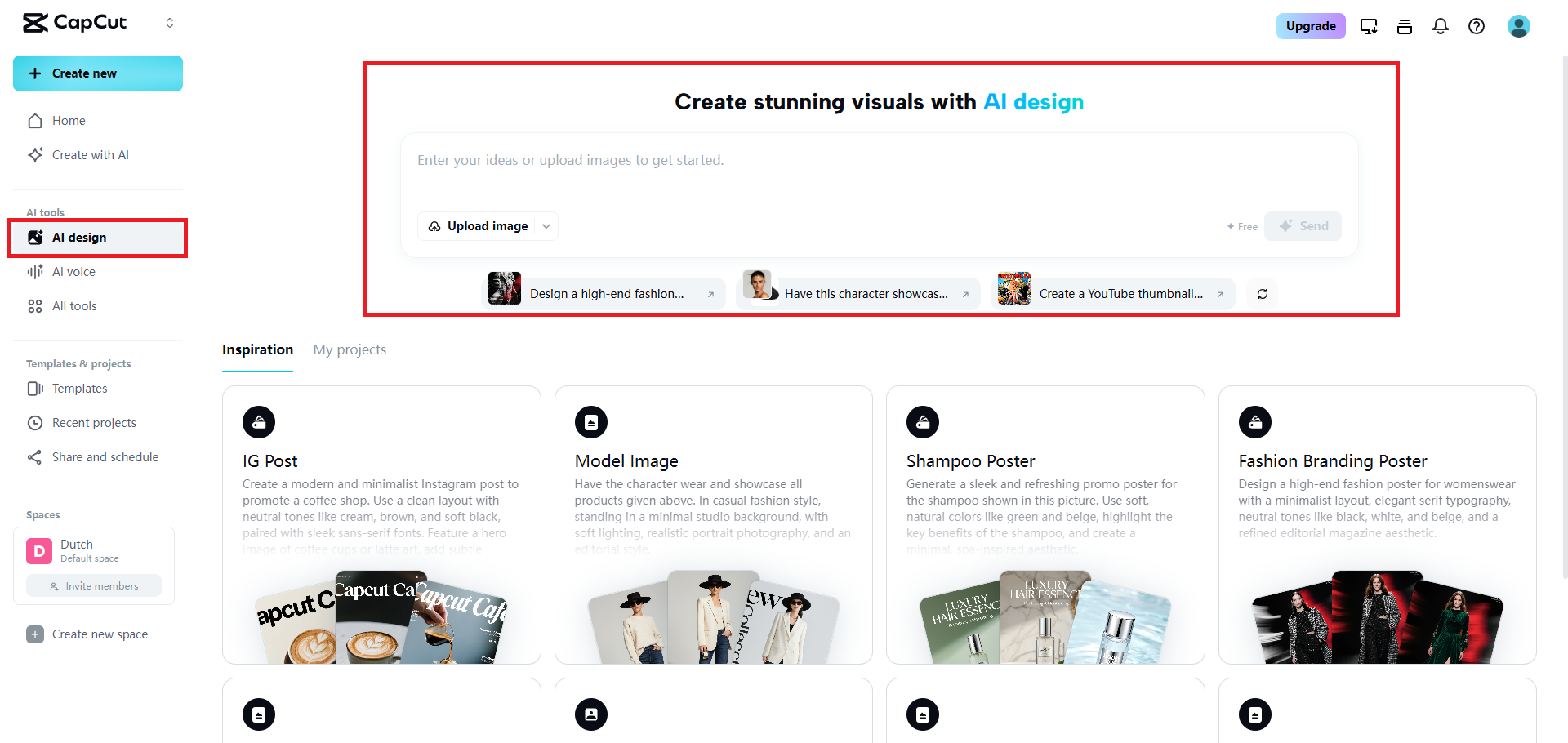This screenshot has width=1568, height=743.
Task: Select the 'Design a high-end fashion' prompt suggestion
Action: 606,293
